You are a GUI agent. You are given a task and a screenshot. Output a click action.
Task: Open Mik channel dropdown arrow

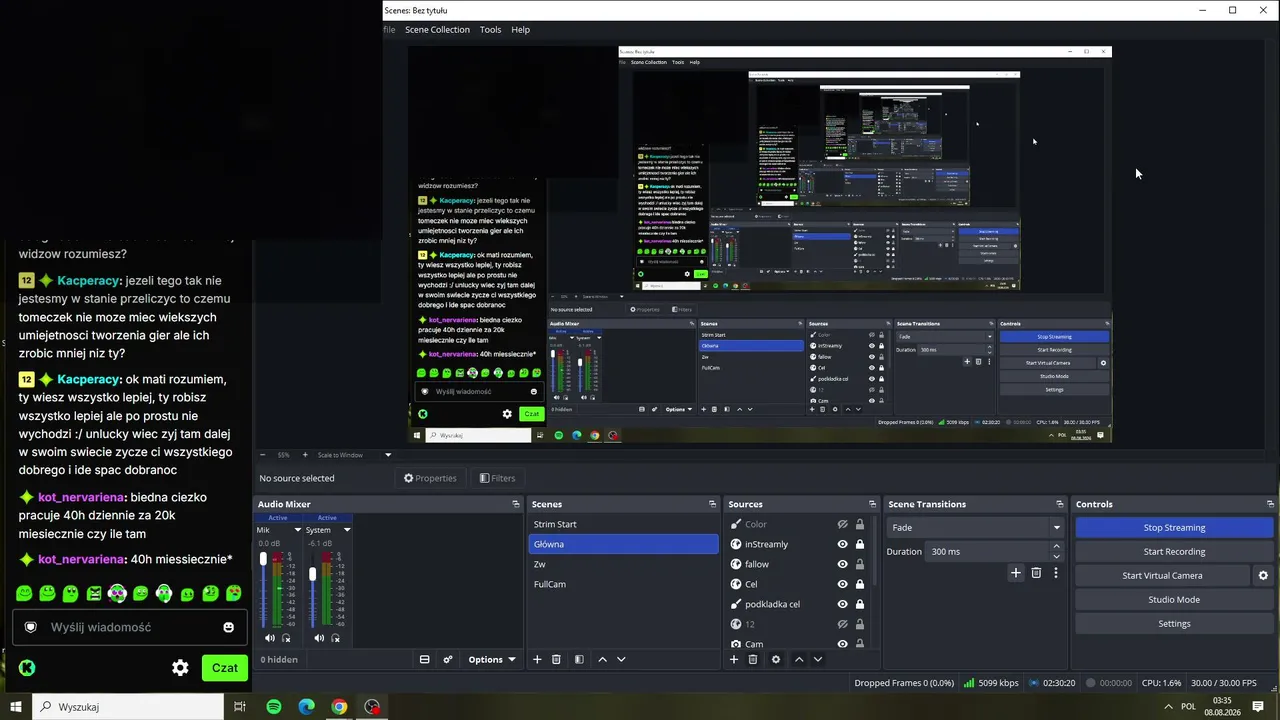click(x=297, y=530)
